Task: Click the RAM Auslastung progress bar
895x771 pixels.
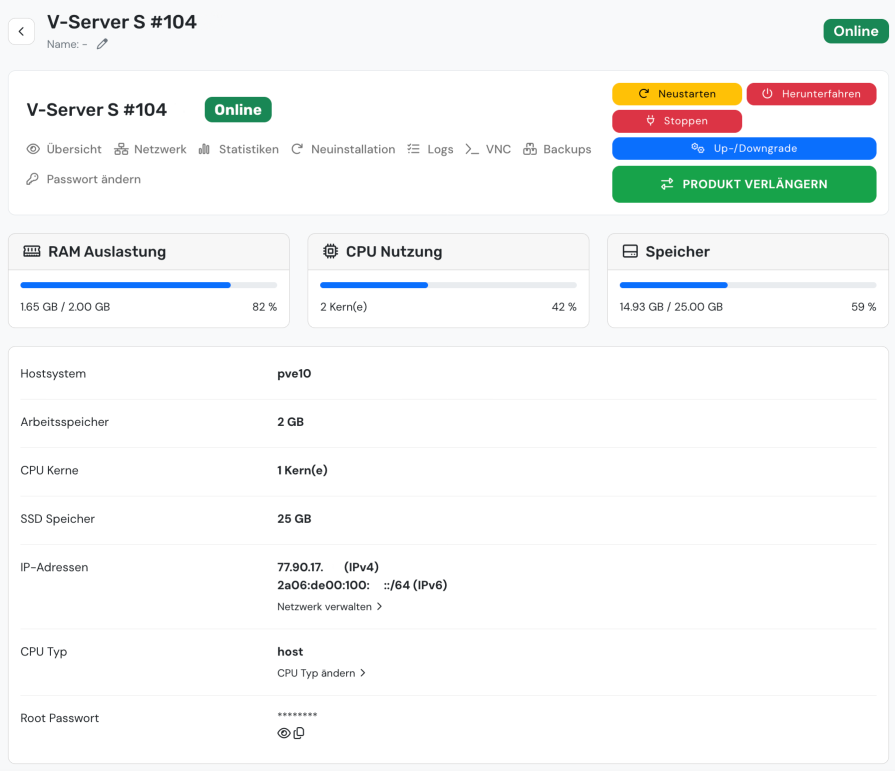Action: pos(148,285)
